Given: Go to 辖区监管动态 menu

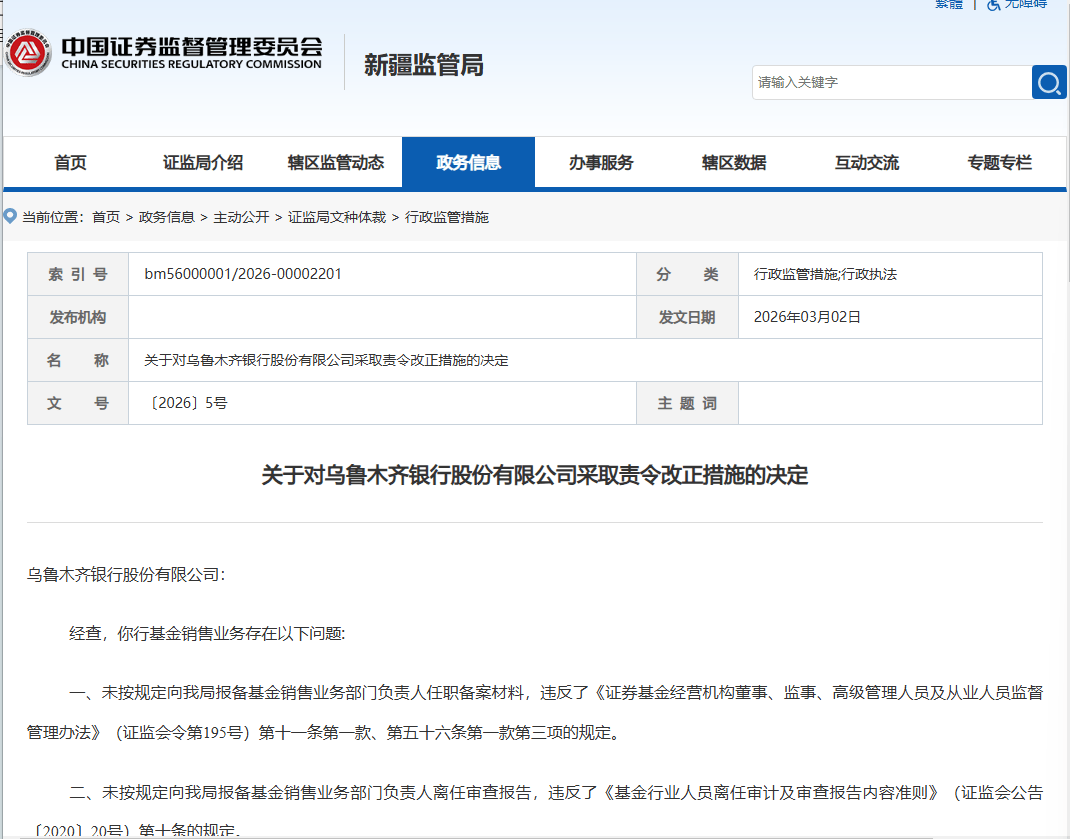Looking at the screenshot, I should tap(336, 163).
